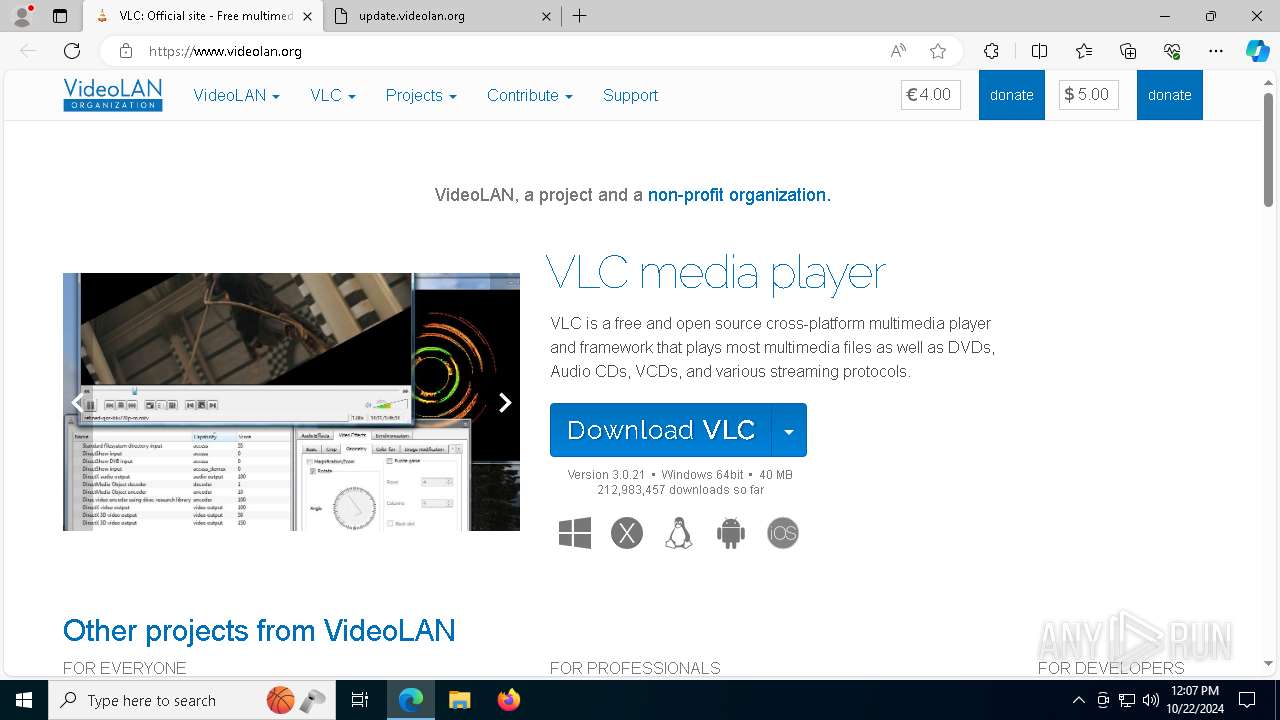Open the taskbar clock and date
The image size is (1280, 720).
[x=1195, y=700]
